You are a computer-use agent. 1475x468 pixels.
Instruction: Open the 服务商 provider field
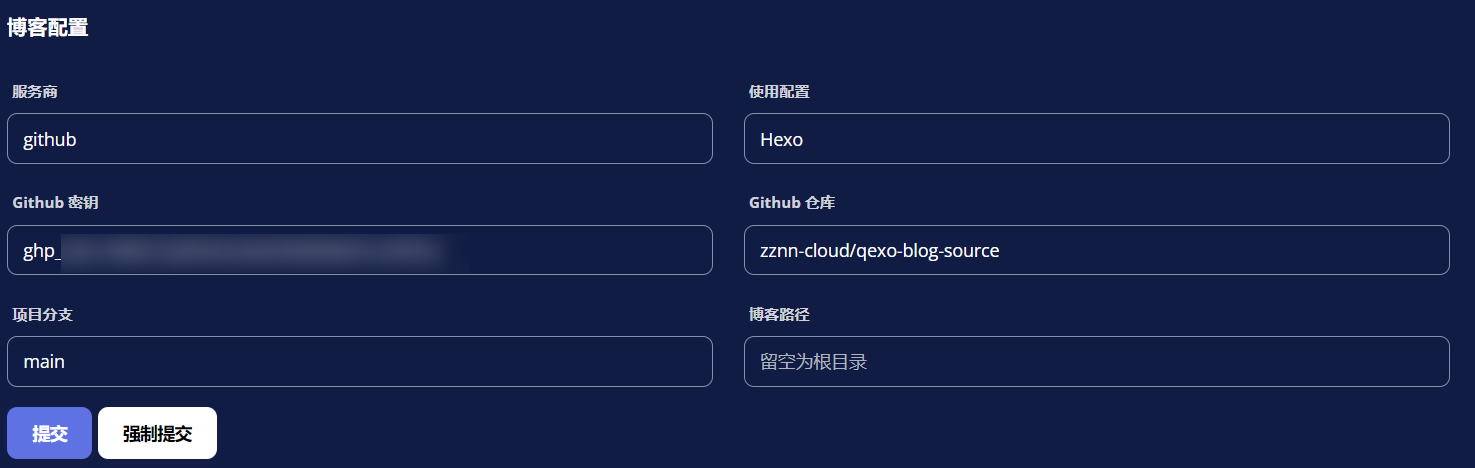pos(360,139)
